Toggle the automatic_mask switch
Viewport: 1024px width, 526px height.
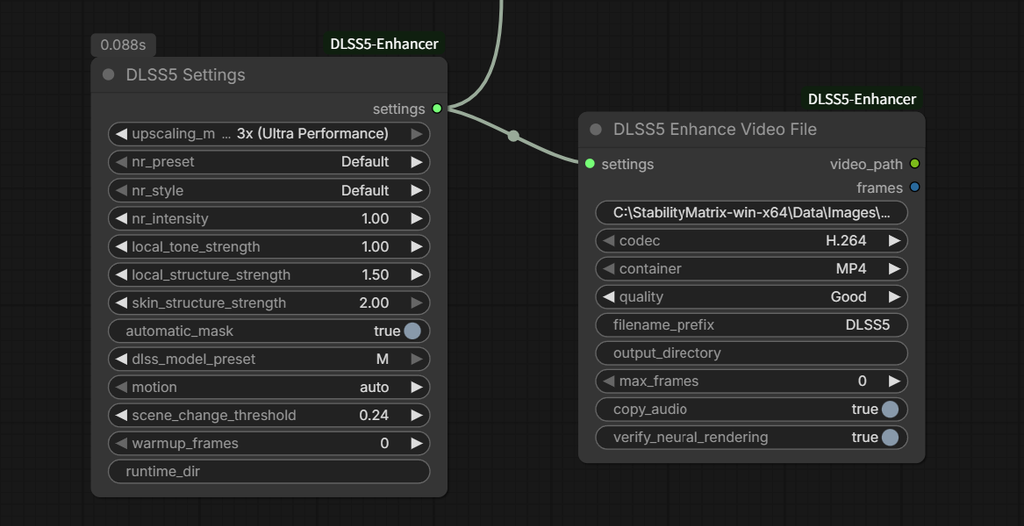tap(412, 331)
